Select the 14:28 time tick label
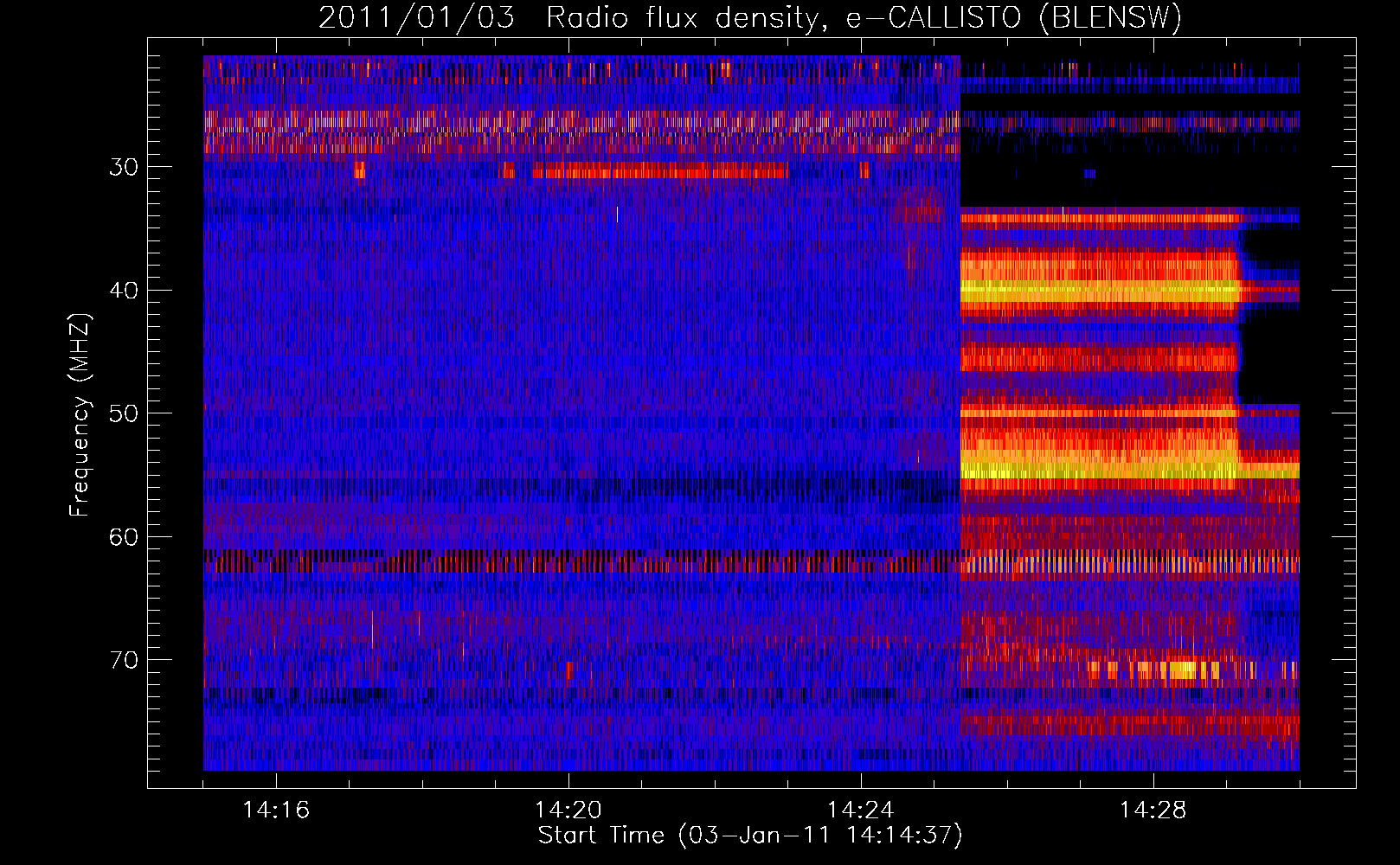1400x865 pixels. pos(1153,810)
